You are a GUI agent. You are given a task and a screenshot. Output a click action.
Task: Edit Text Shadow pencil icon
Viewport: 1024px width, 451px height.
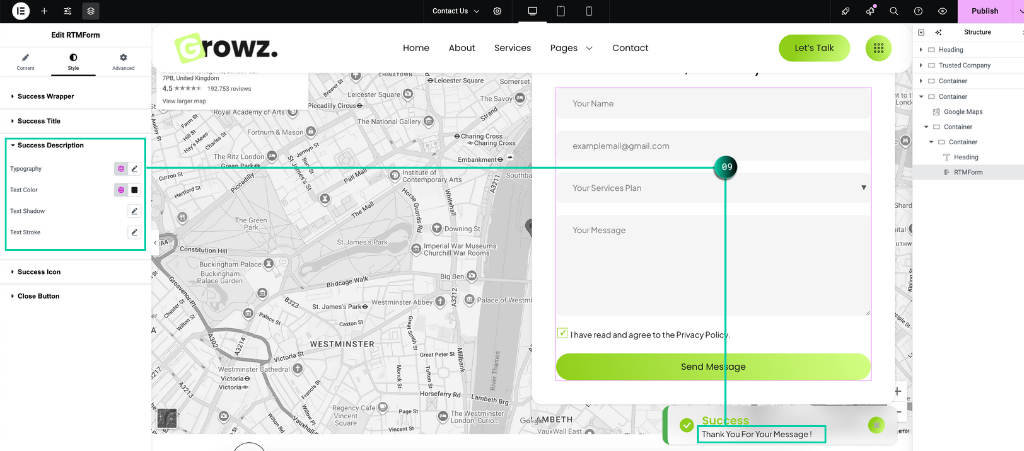click(x=134, y=211)
